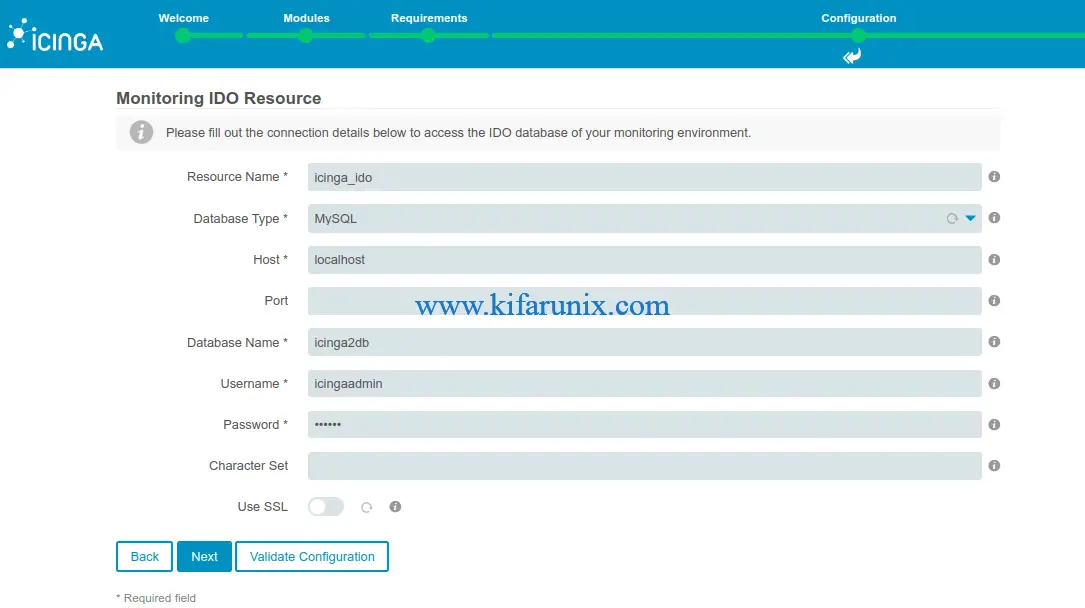Click the Resource Name label
This screenshot has height=608, width=1085.
pos(237,177)
